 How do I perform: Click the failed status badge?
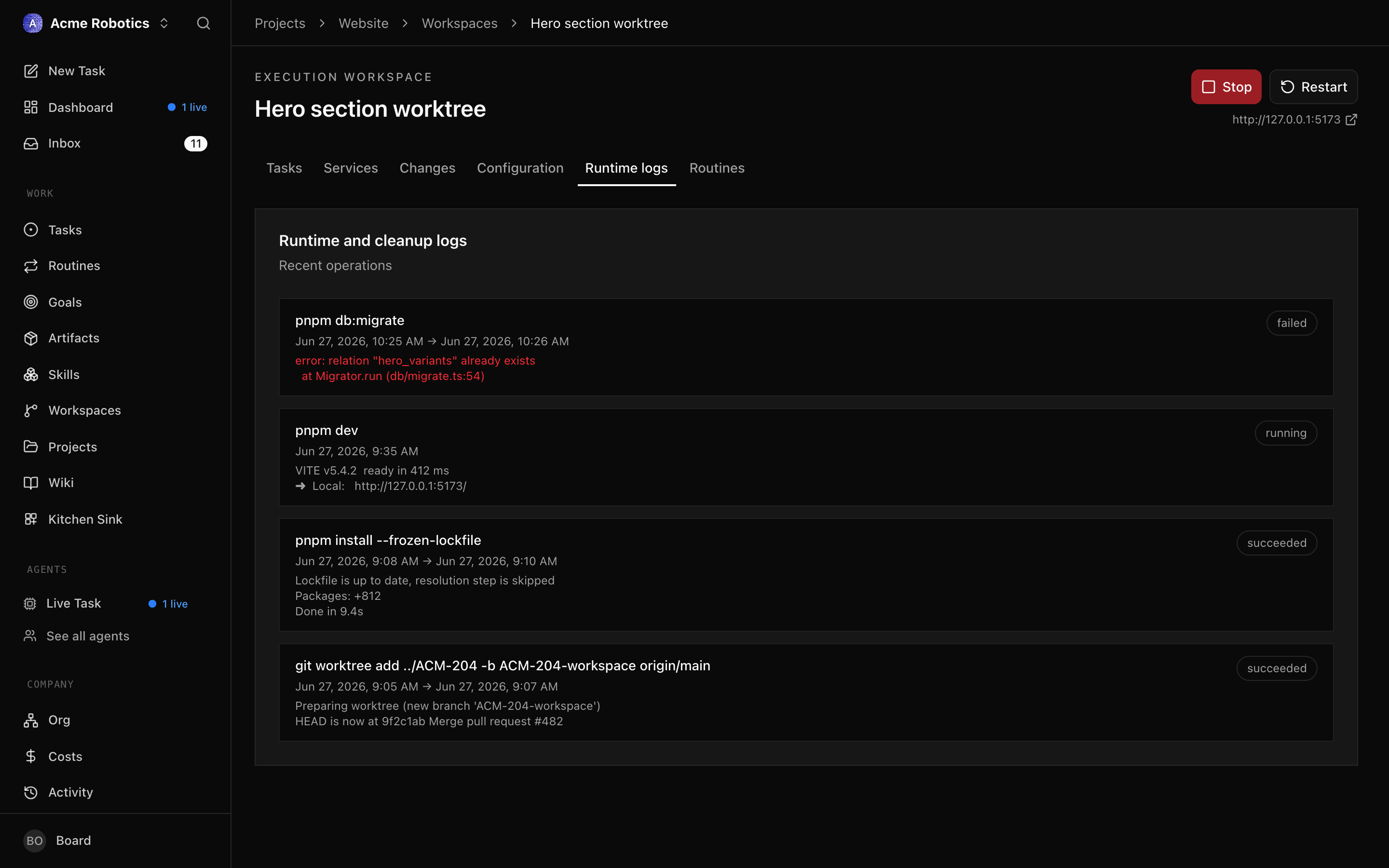1292,323
